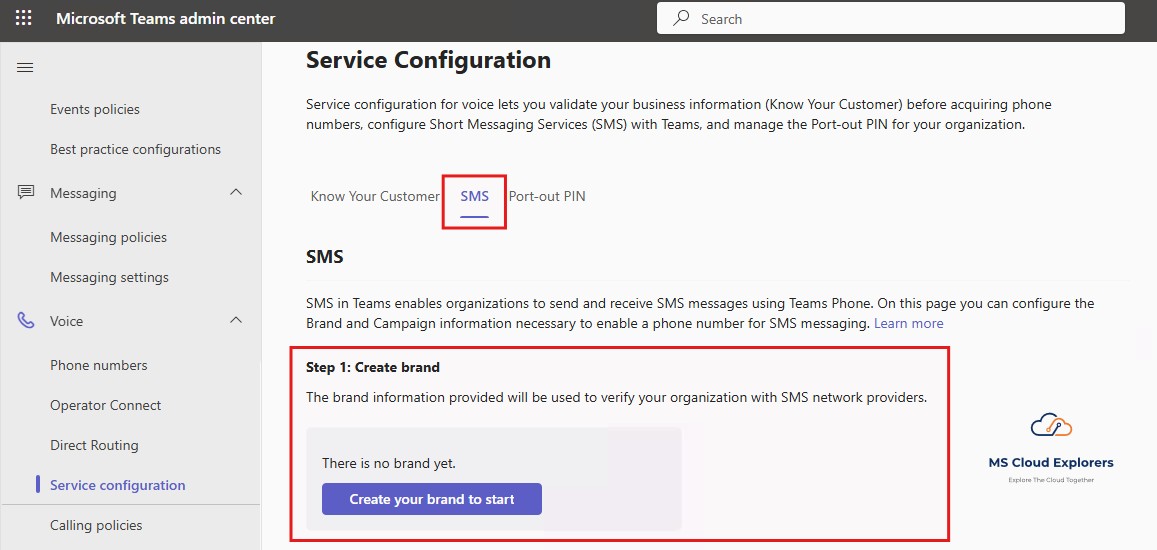This screenshot has width=1157, height=550.
Task: Open Messaging settings page
Action: (109, 278)
